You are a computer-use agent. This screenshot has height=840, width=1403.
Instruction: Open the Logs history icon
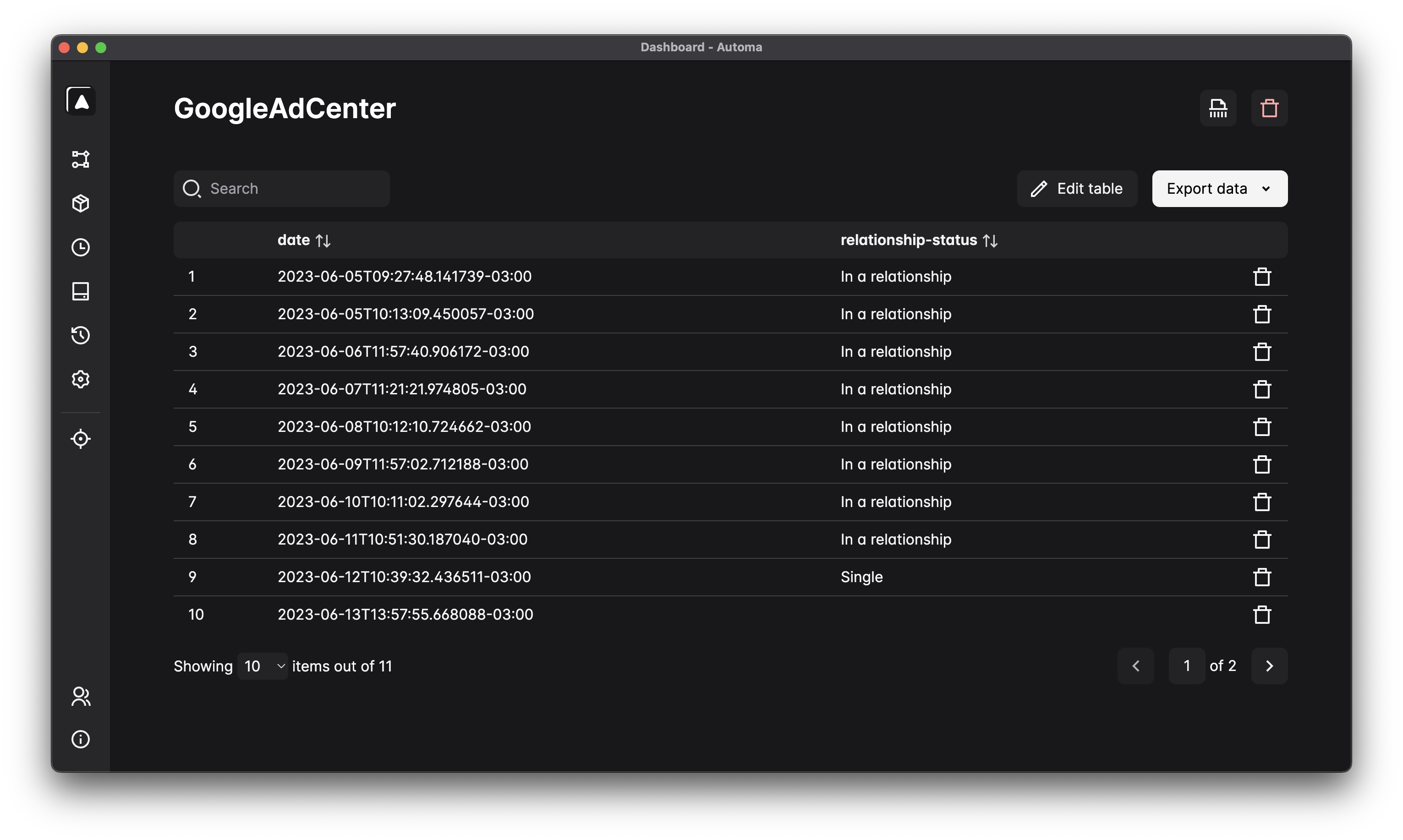tap(81, 335)
